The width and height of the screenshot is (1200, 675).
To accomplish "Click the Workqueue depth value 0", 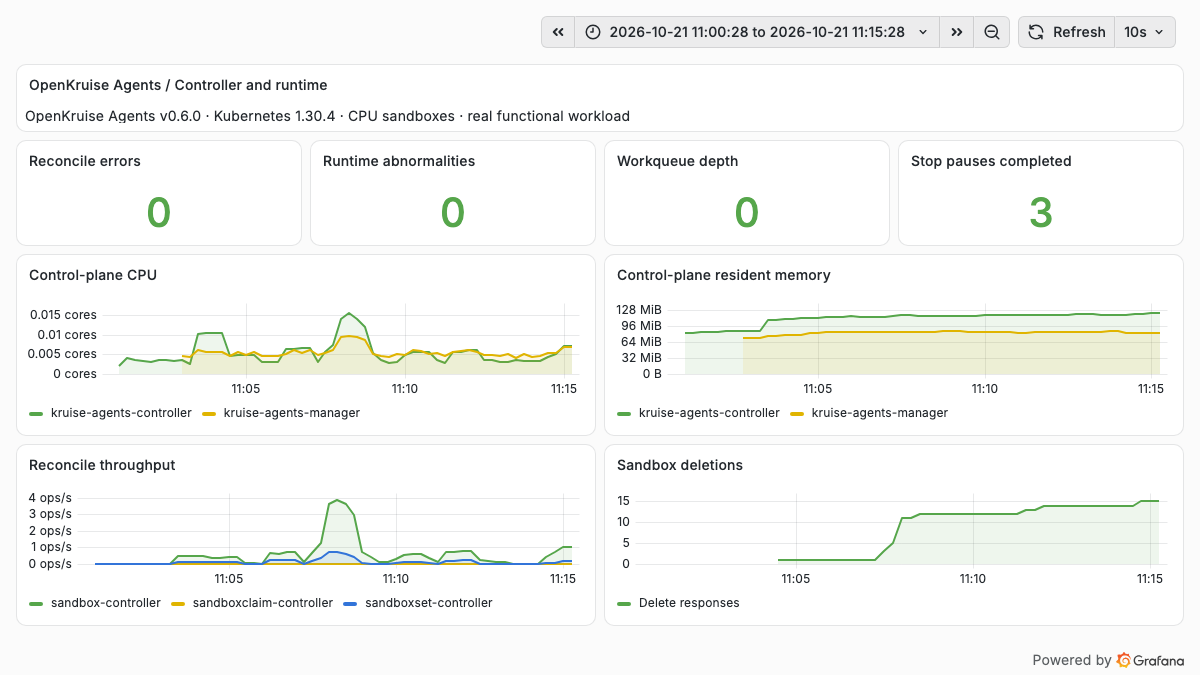I will point(747,212).
